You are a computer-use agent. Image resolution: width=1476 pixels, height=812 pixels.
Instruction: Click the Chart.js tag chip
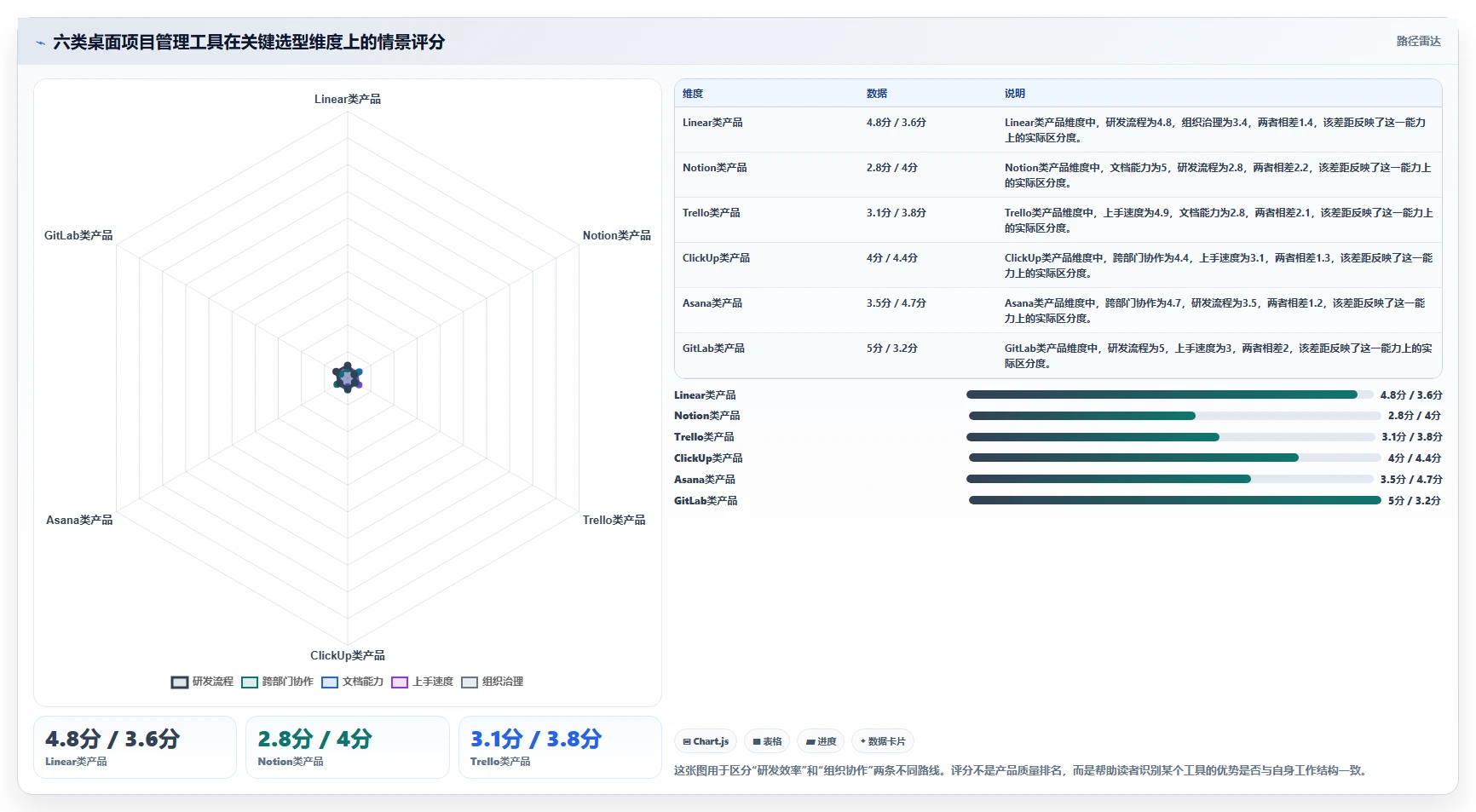pos(706,741)
